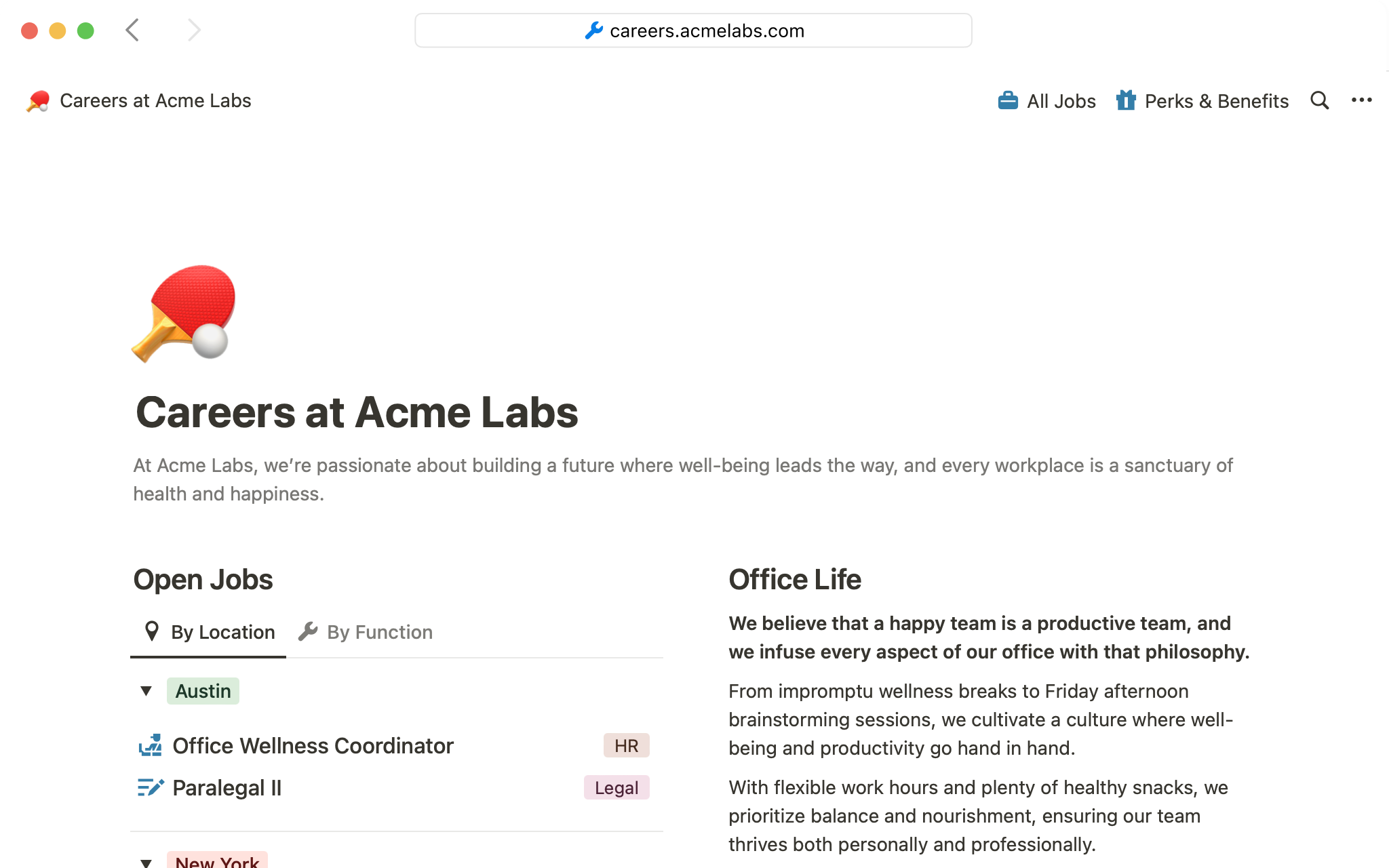Click the browser forward arrow
This screenshot has height=868, width=1389.
194,30
